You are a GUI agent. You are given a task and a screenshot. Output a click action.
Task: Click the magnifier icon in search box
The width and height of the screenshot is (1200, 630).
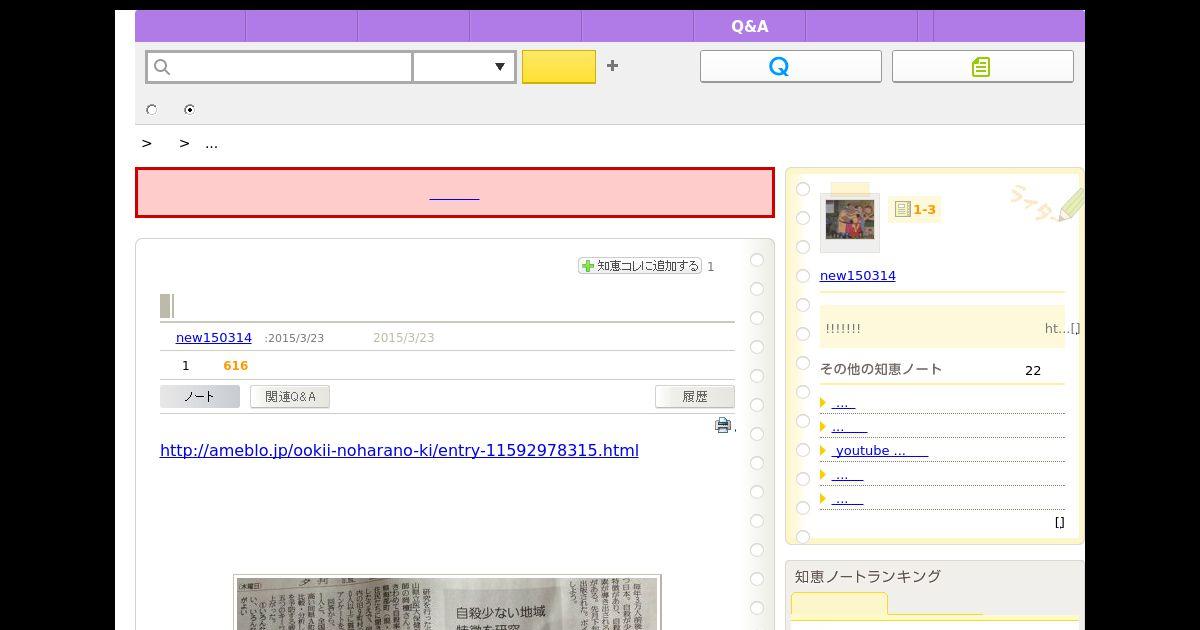(162, 67)
